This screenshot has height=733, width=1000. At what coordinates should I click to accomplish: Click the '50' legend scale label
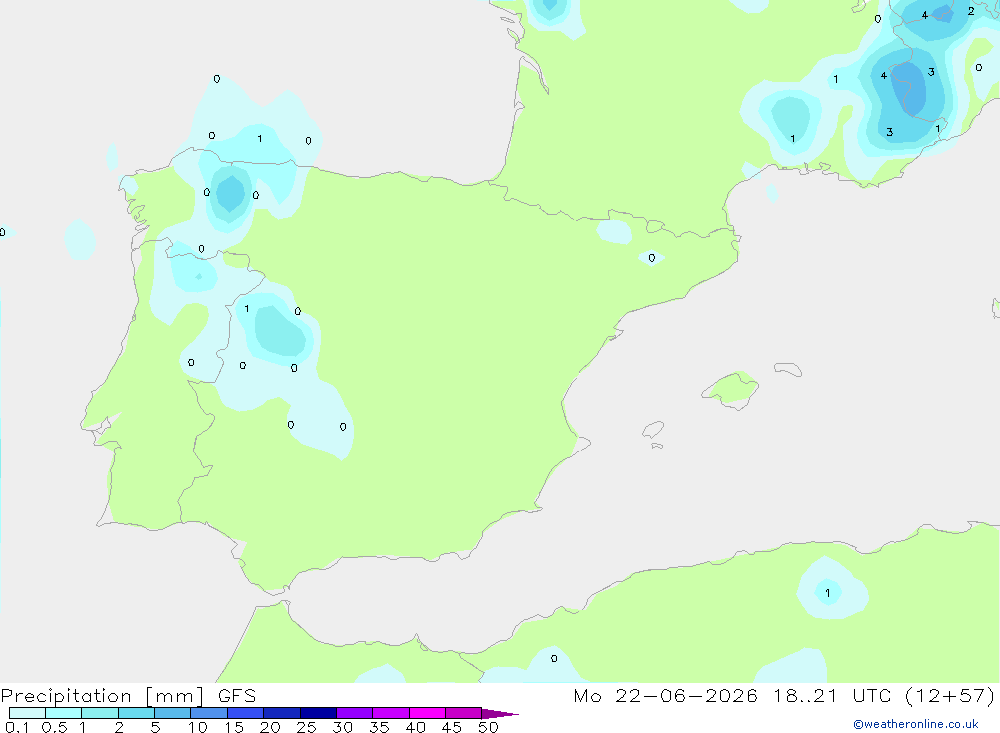tap(489, 727)
